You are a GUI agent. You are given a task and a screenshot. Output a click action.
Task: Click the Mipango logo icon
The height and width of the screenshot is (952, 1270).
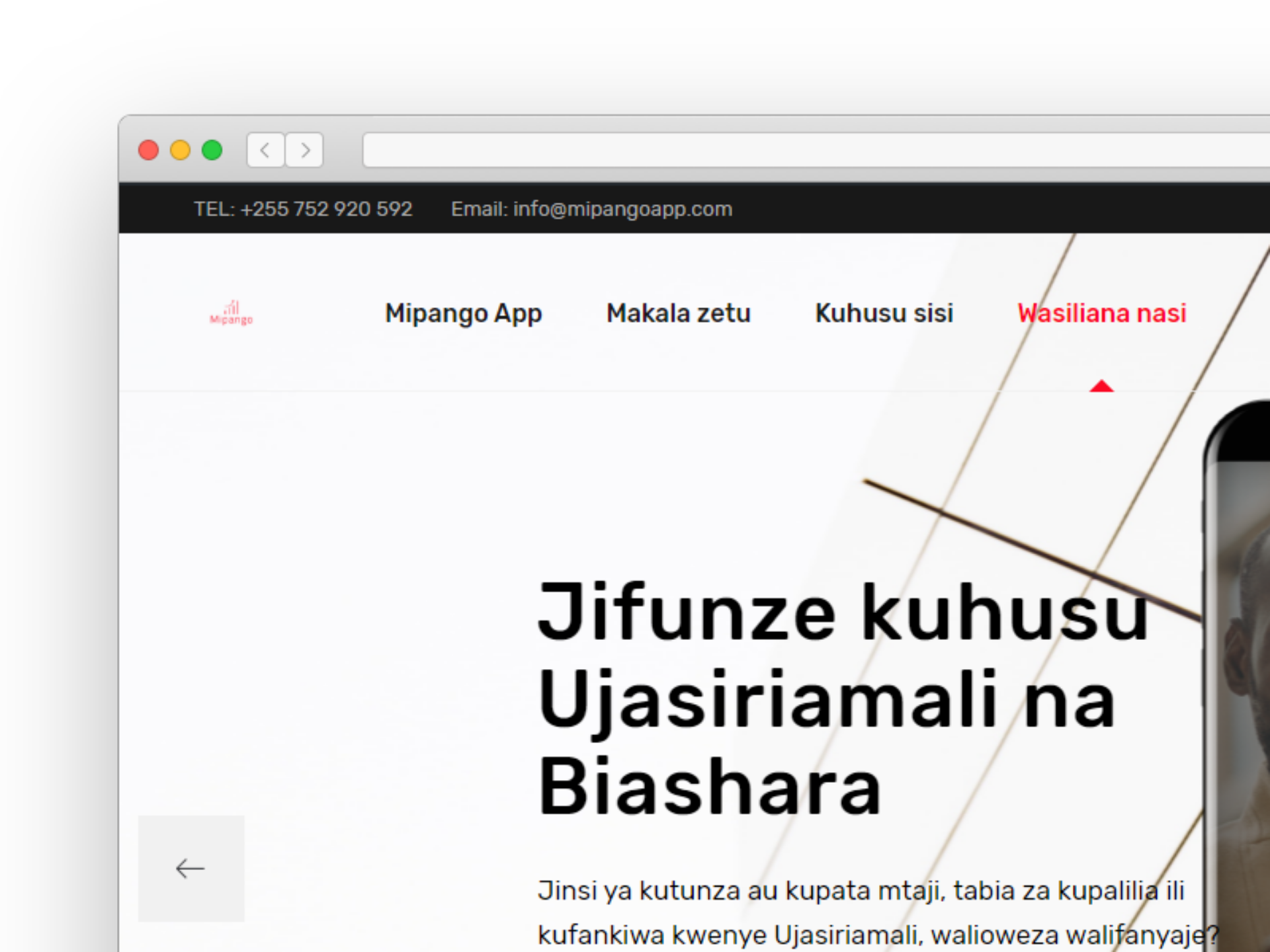point(231,313)
